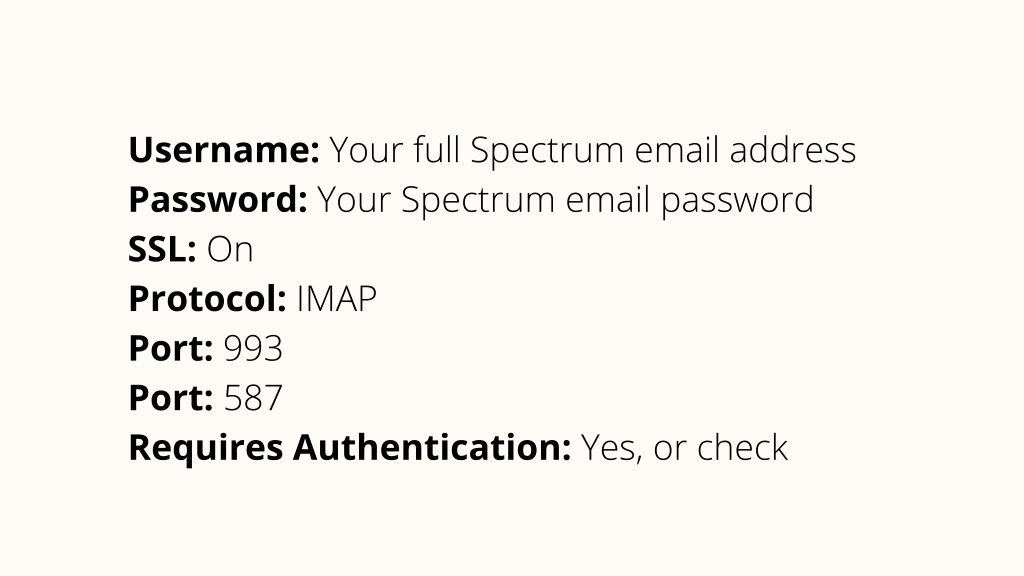Click the port number 993
The width and height of the screenshot is (1024, 576).
tap(253, 349)
